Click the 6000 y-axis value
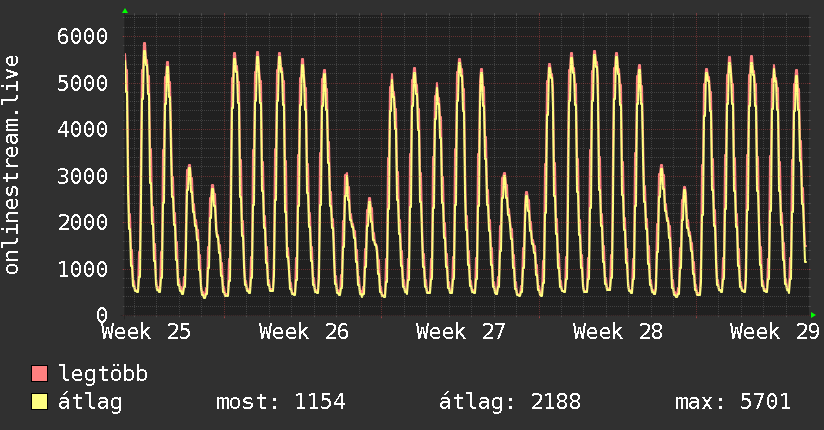 click(83, 36)
